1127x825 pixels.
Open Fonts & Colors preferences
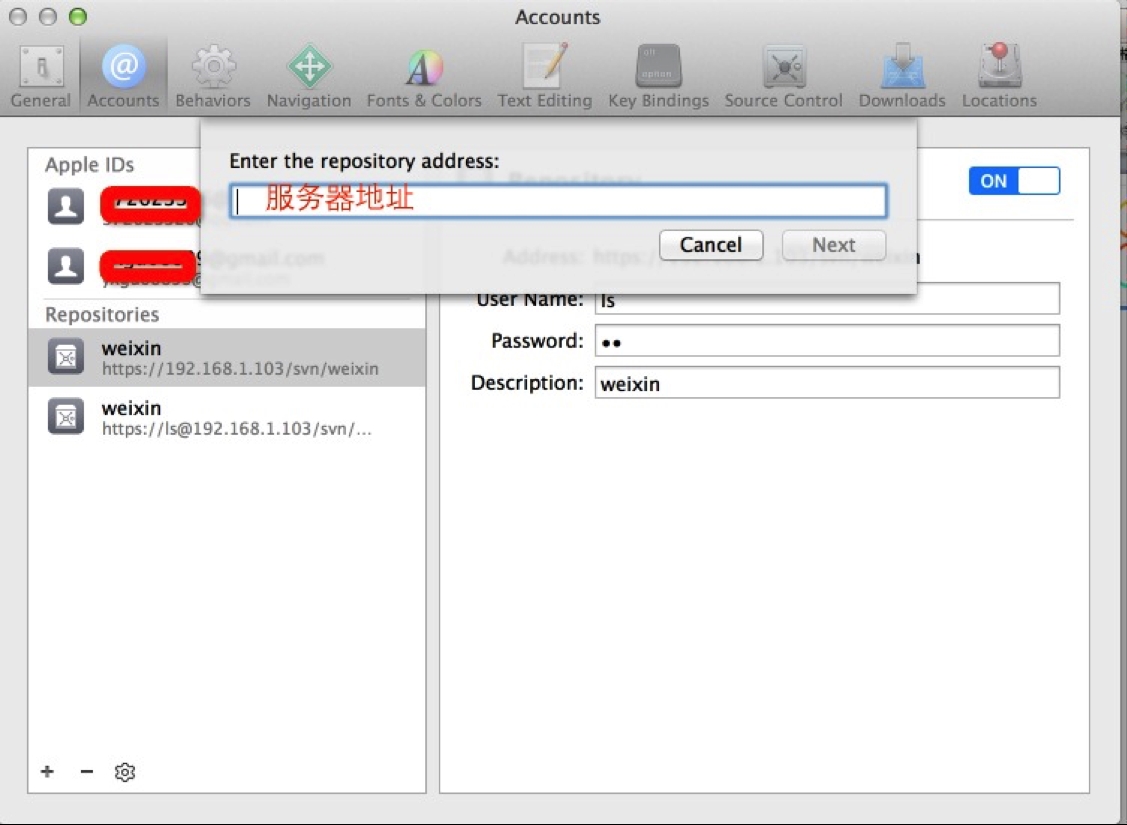(424, 76)
